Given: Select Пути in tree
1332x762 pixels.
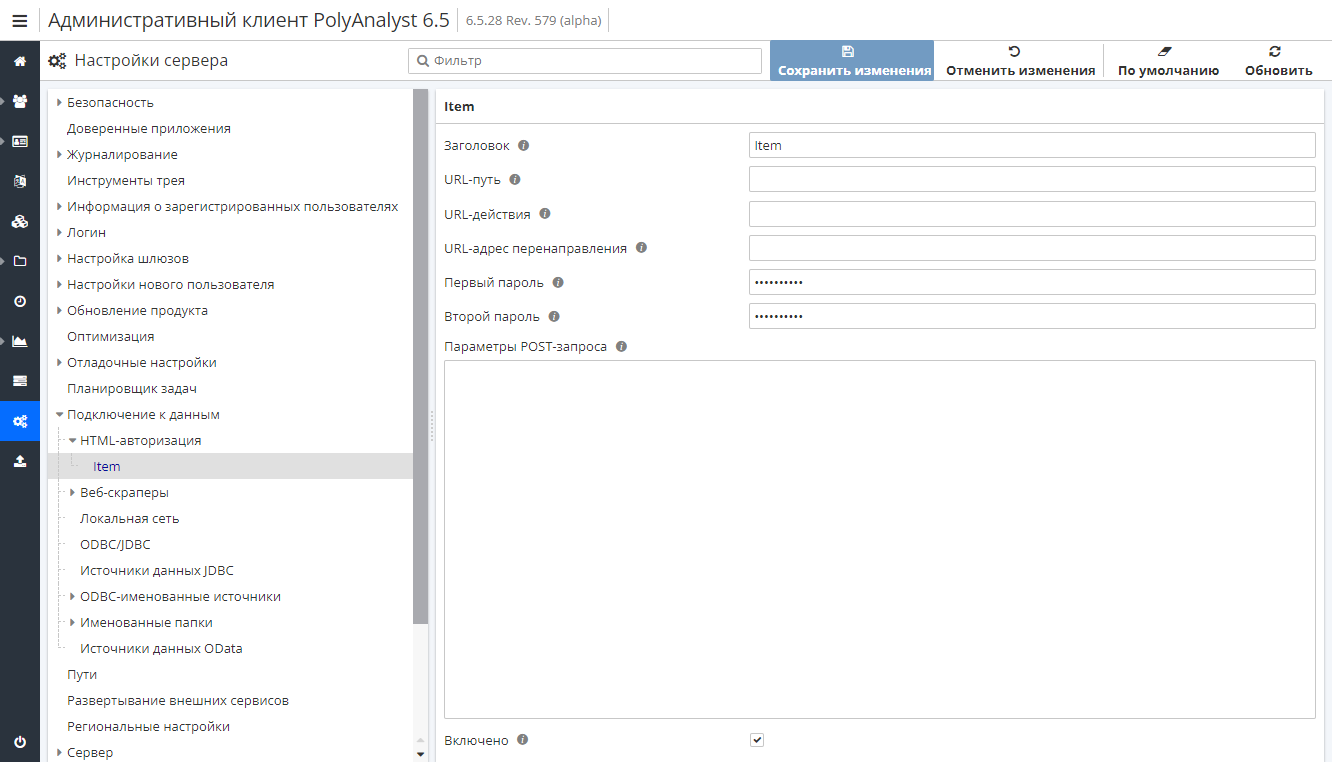Looking at the screenshot, I should [x=82, y=674].
